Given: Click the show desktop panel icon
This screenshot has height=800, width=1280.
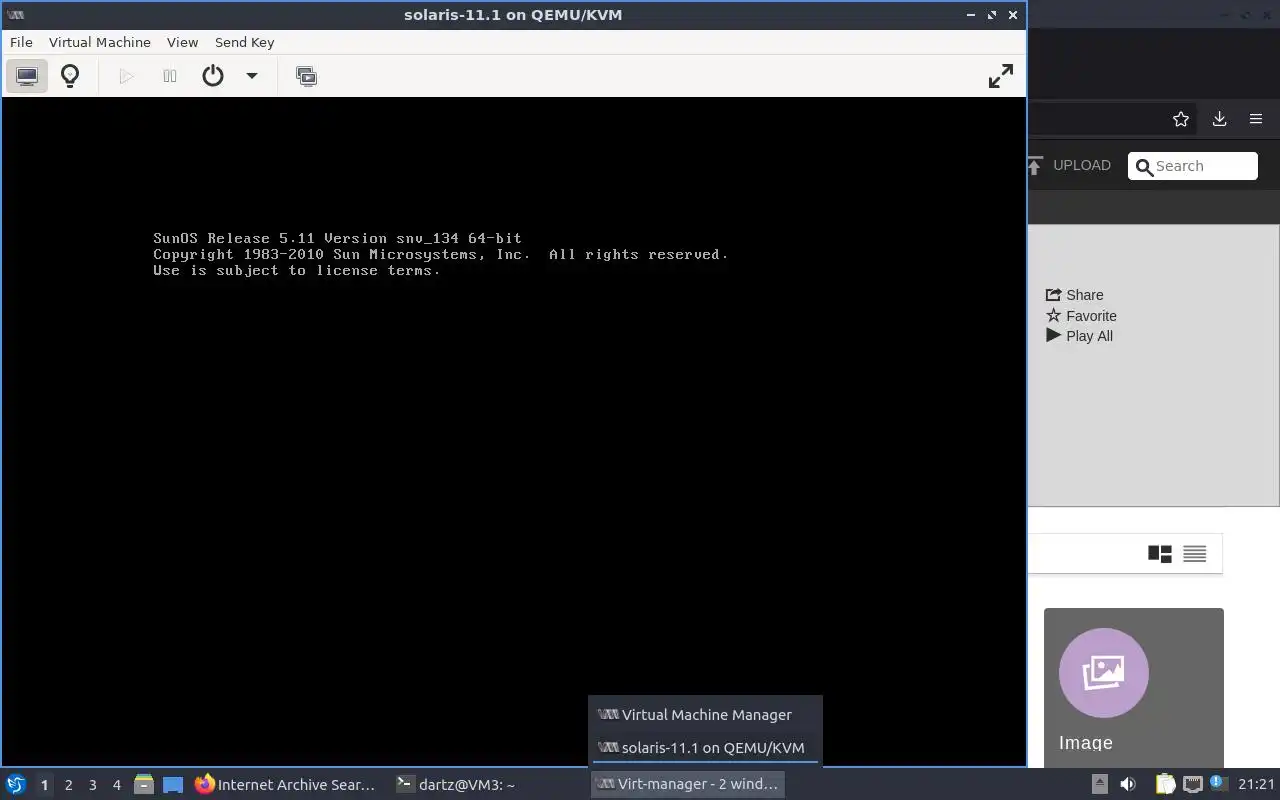Looking at the screenshot, I should pyautogui.click(x=173, y=785).
